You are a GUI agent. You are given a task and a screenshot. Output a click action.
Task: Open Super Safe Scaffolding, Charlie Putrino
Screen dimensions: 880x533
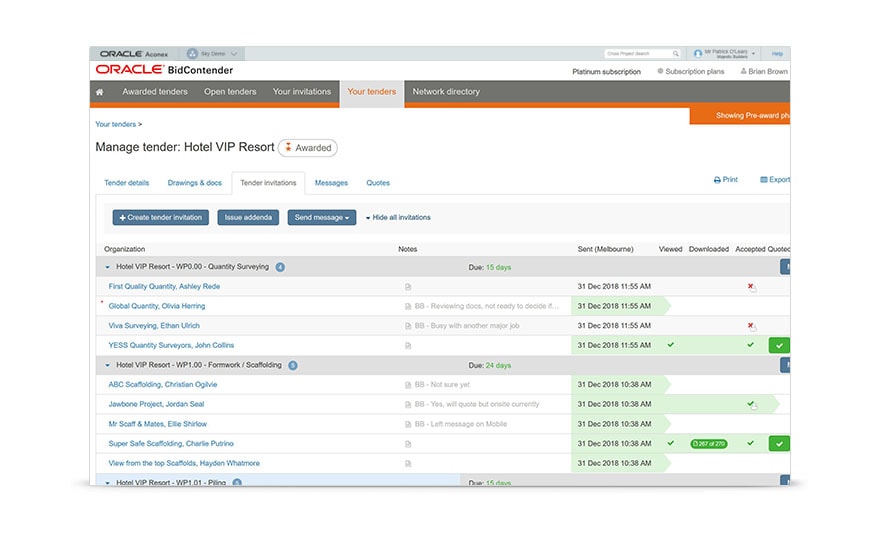pyautogui.click(x=171, y=444)
